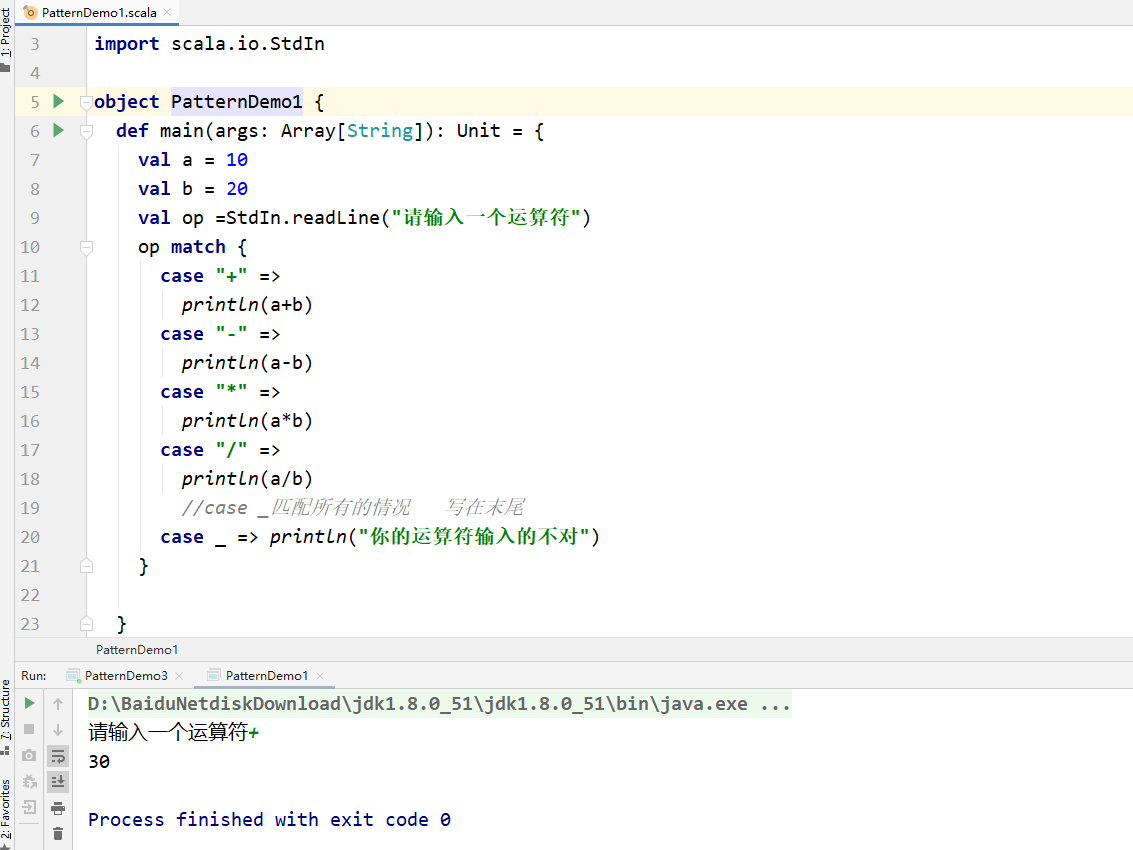
Task: Rerun PatternDemo1 in Run panel
Action: [29, 703]
